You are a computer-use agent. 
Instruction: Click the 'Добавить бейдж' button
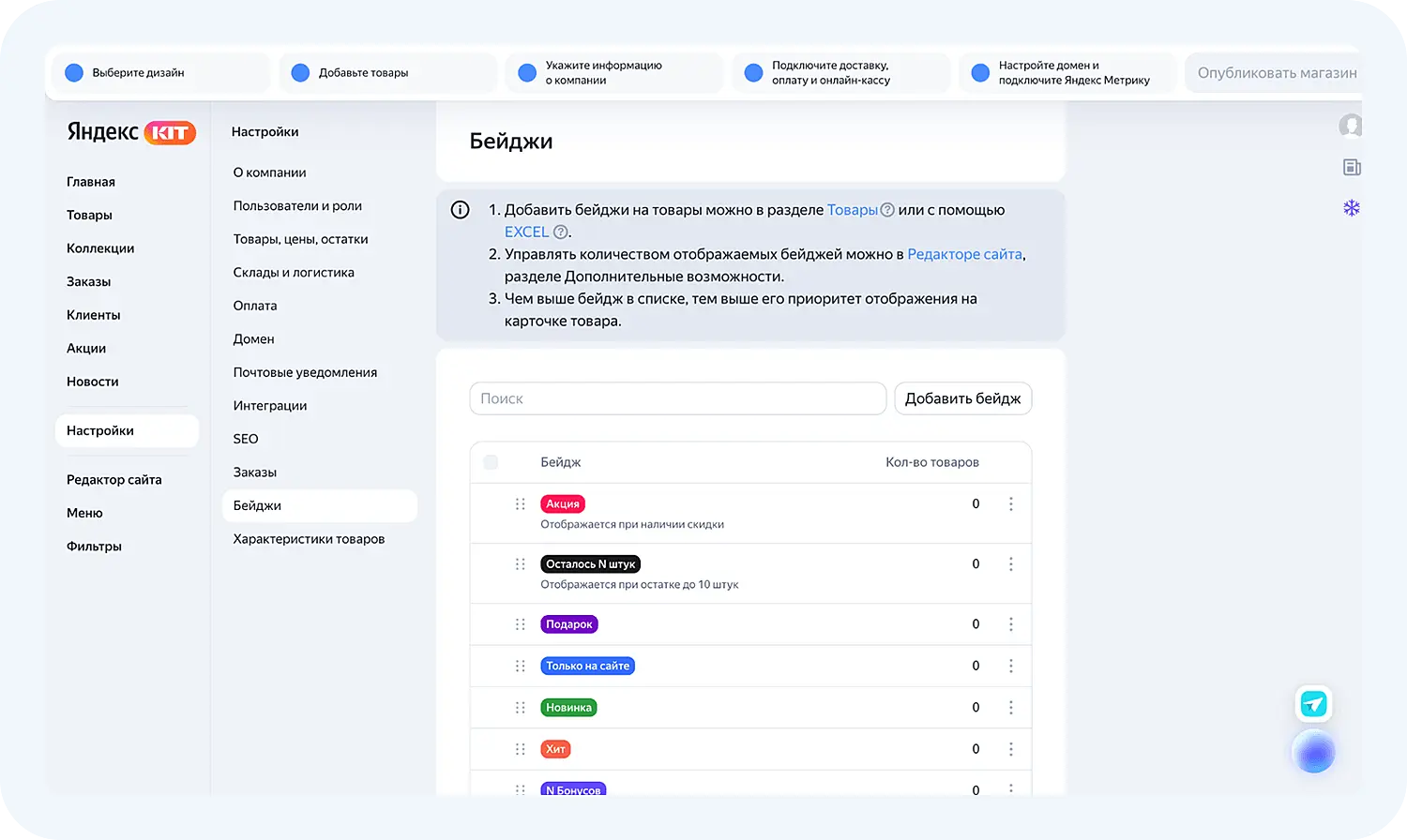pos(962,398)
